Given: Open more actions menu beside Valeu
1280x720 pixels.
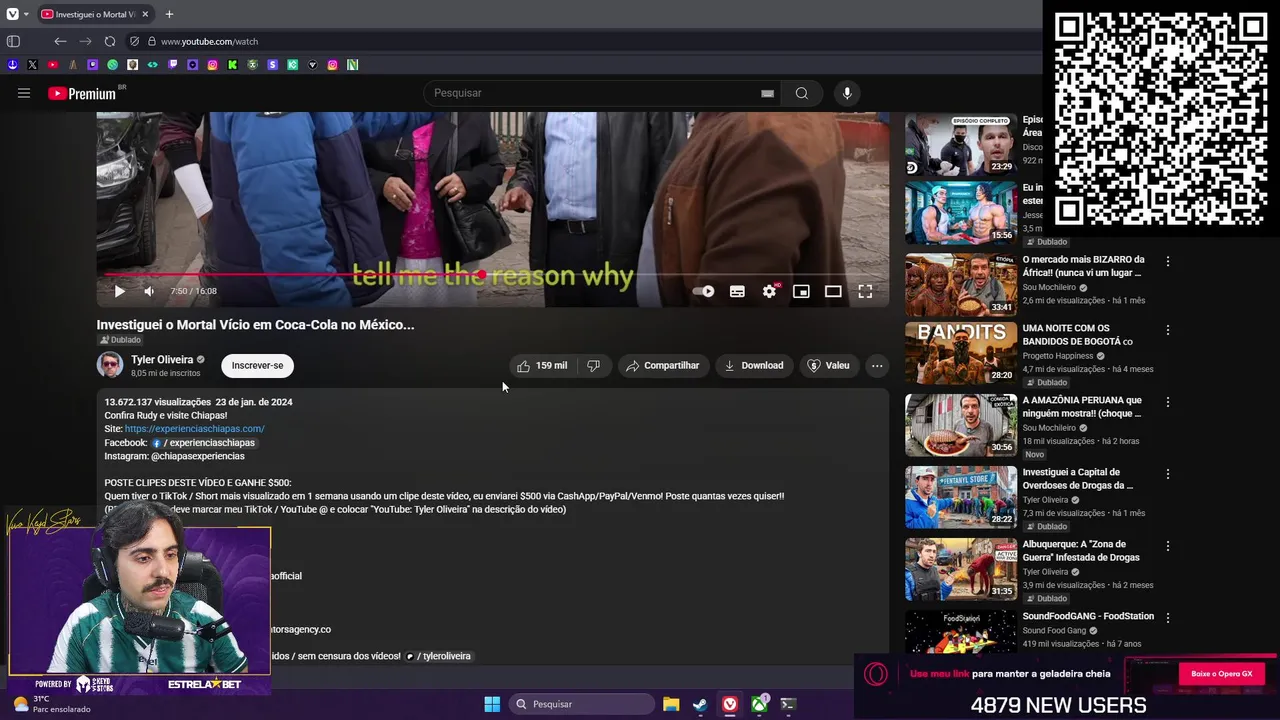Looking at the screenshot, I should 877,366.
